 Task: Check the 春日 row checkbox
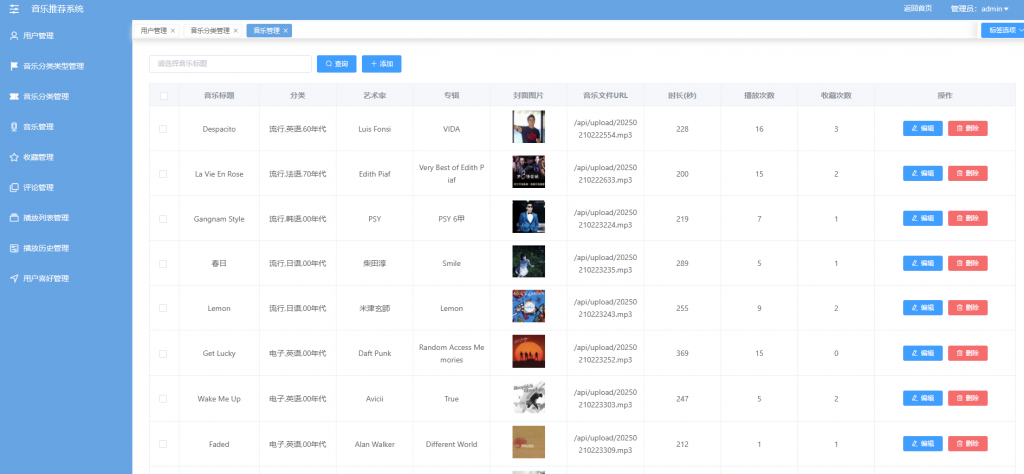[163, 264]
